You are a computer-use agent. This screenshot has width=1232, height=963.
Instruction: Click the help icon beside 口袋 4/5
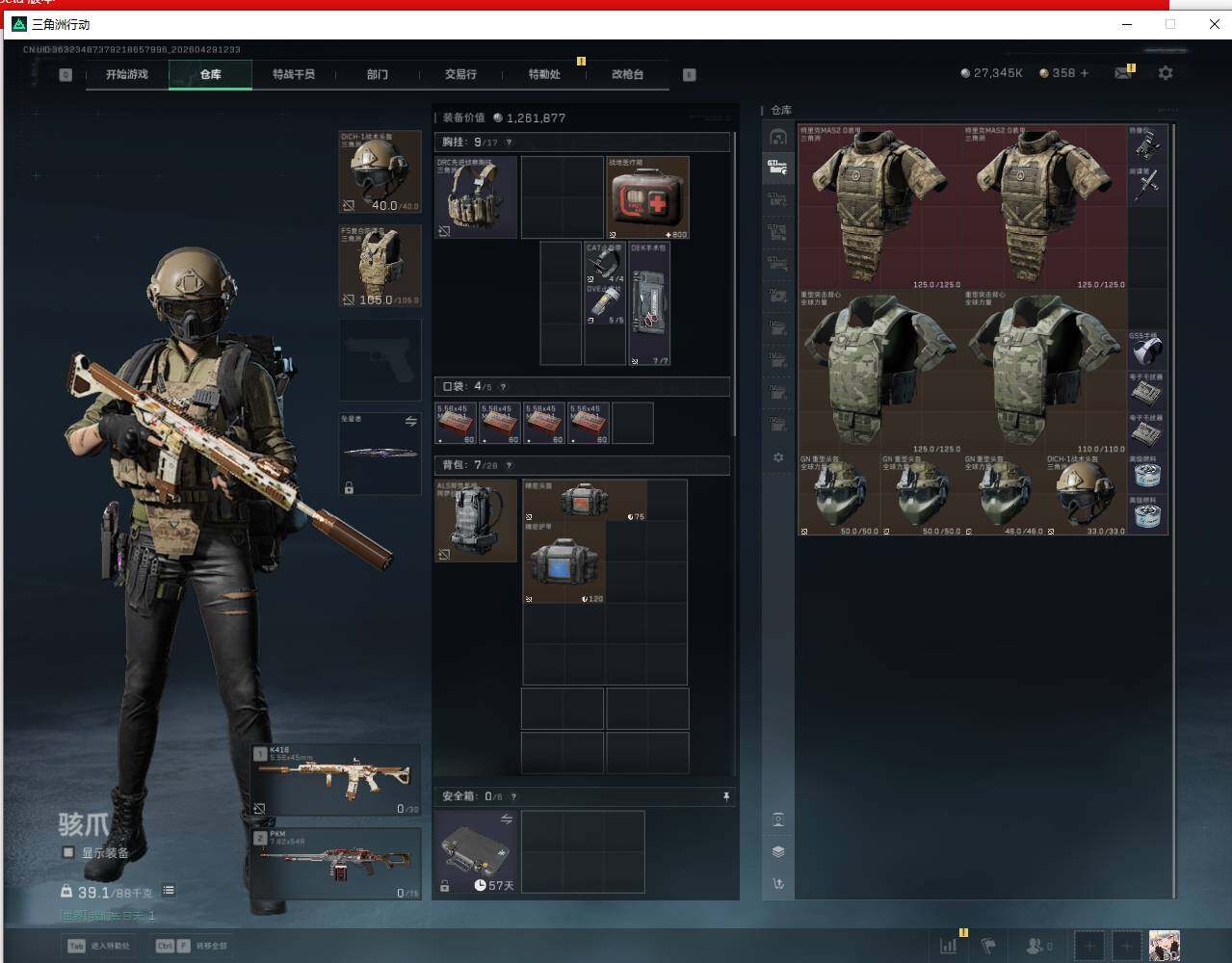tap(503, 387)
